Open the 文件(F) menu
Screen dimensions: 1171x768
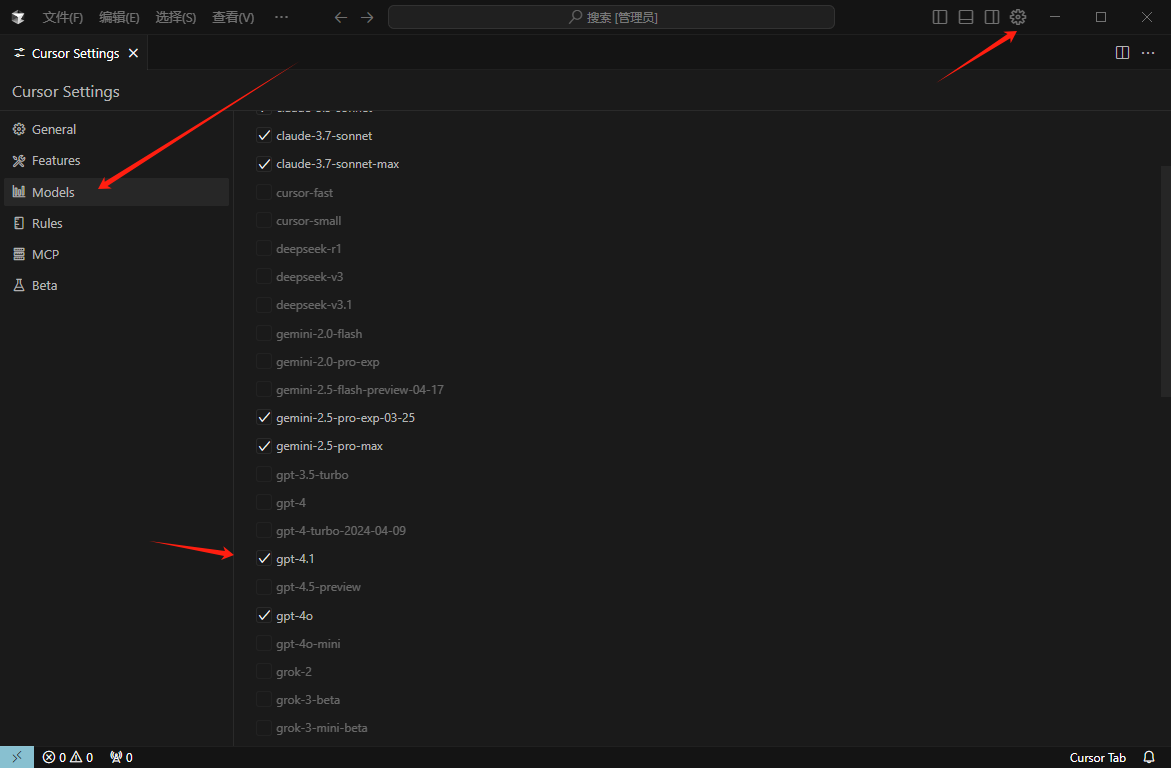(63, 17)
